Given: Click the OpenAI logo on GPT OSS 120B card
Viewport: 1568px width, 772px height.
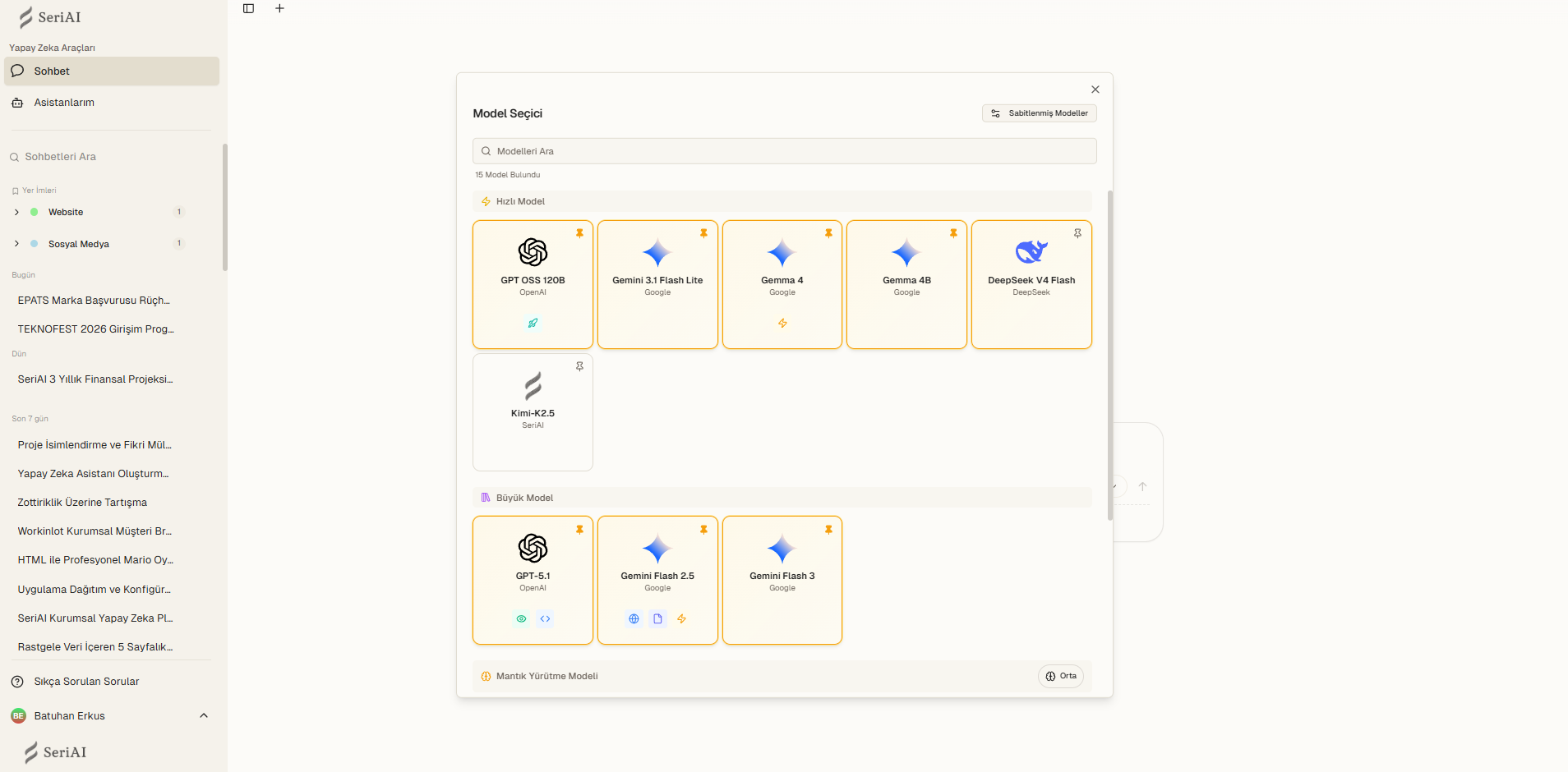Looking at the screenshot, I should click(x=533, y=252).
